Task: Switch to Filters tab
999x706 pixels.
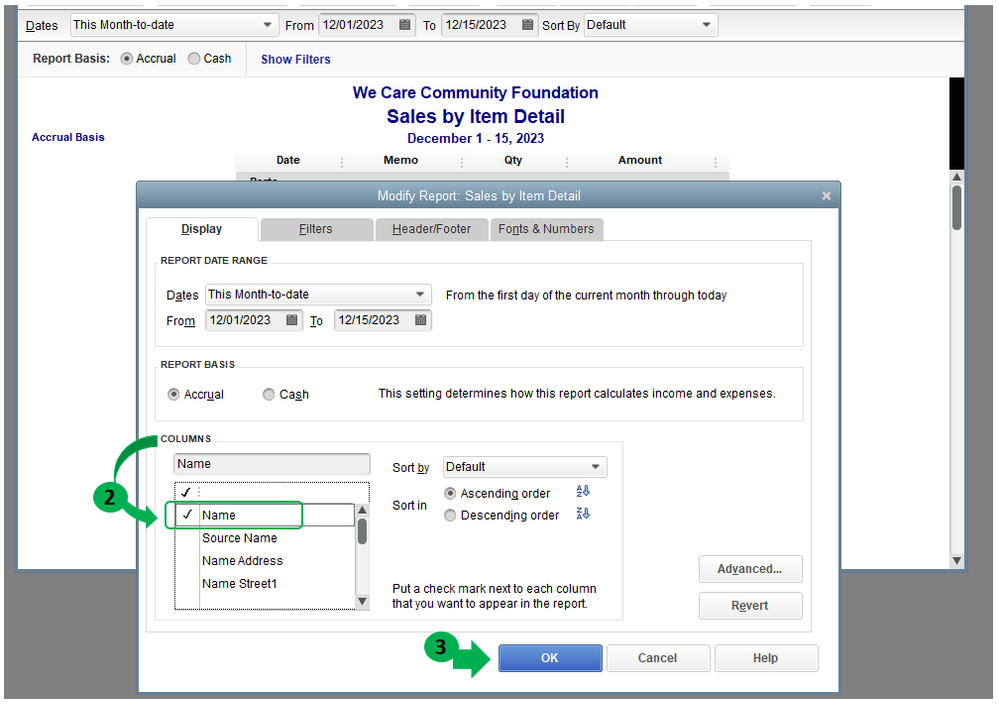Action: coord(316,229)
